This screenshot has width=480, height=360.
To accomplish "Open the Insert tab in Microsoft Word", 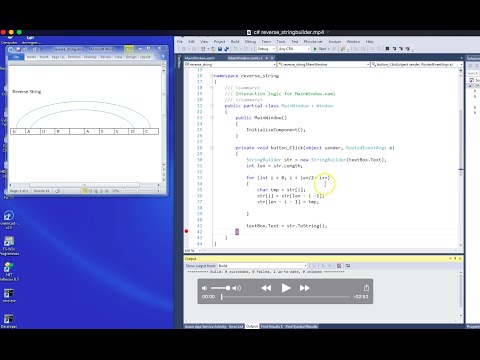I will tap(44, 57).
